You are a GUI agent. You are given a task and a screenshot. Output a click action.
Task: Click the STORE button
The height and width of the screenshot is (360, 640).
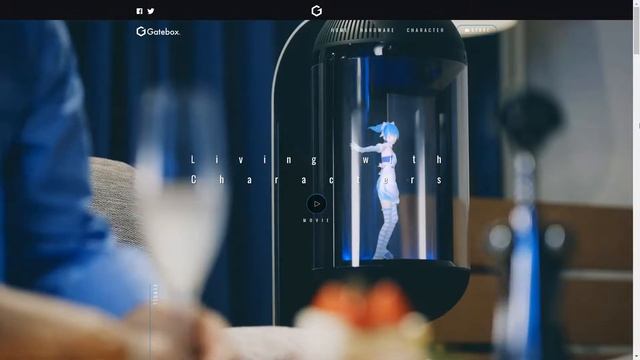pos(477,30)
